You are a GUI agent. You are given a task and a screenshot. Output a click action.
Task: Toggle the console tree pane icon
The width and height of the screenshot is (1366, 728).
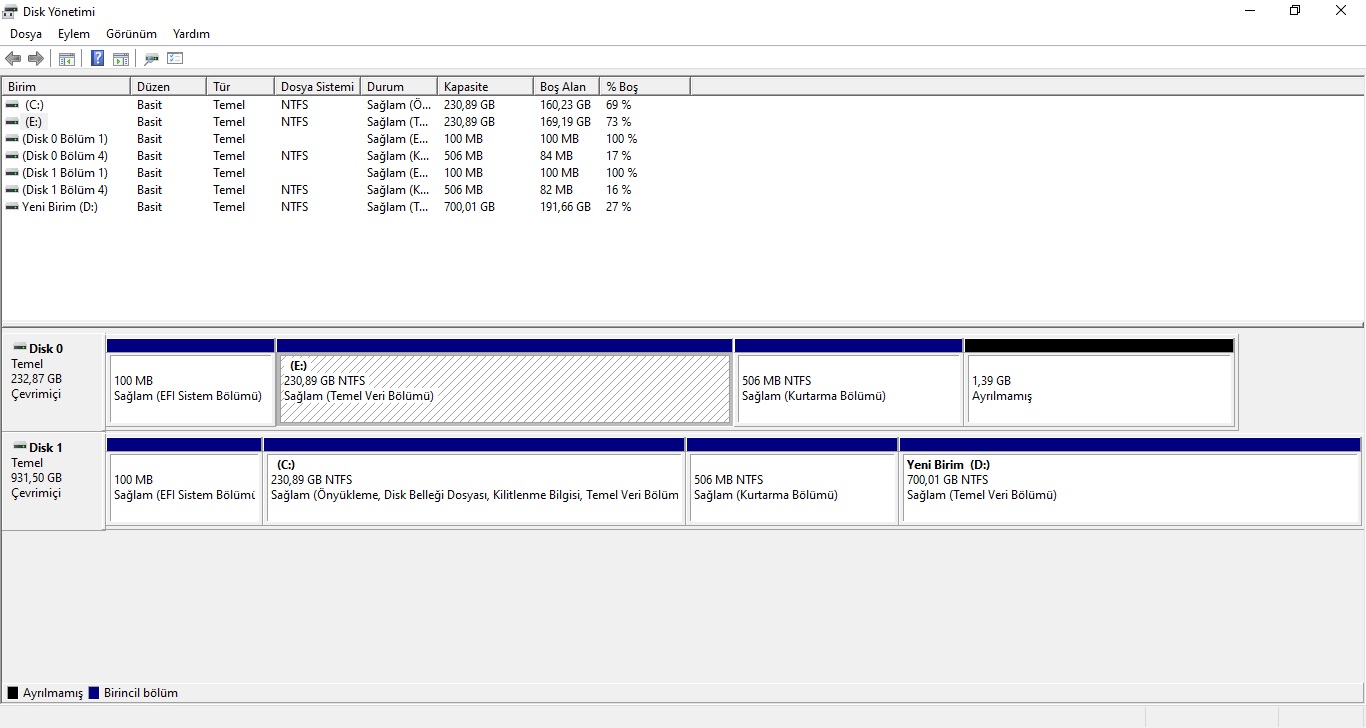[x=67, y=59]
